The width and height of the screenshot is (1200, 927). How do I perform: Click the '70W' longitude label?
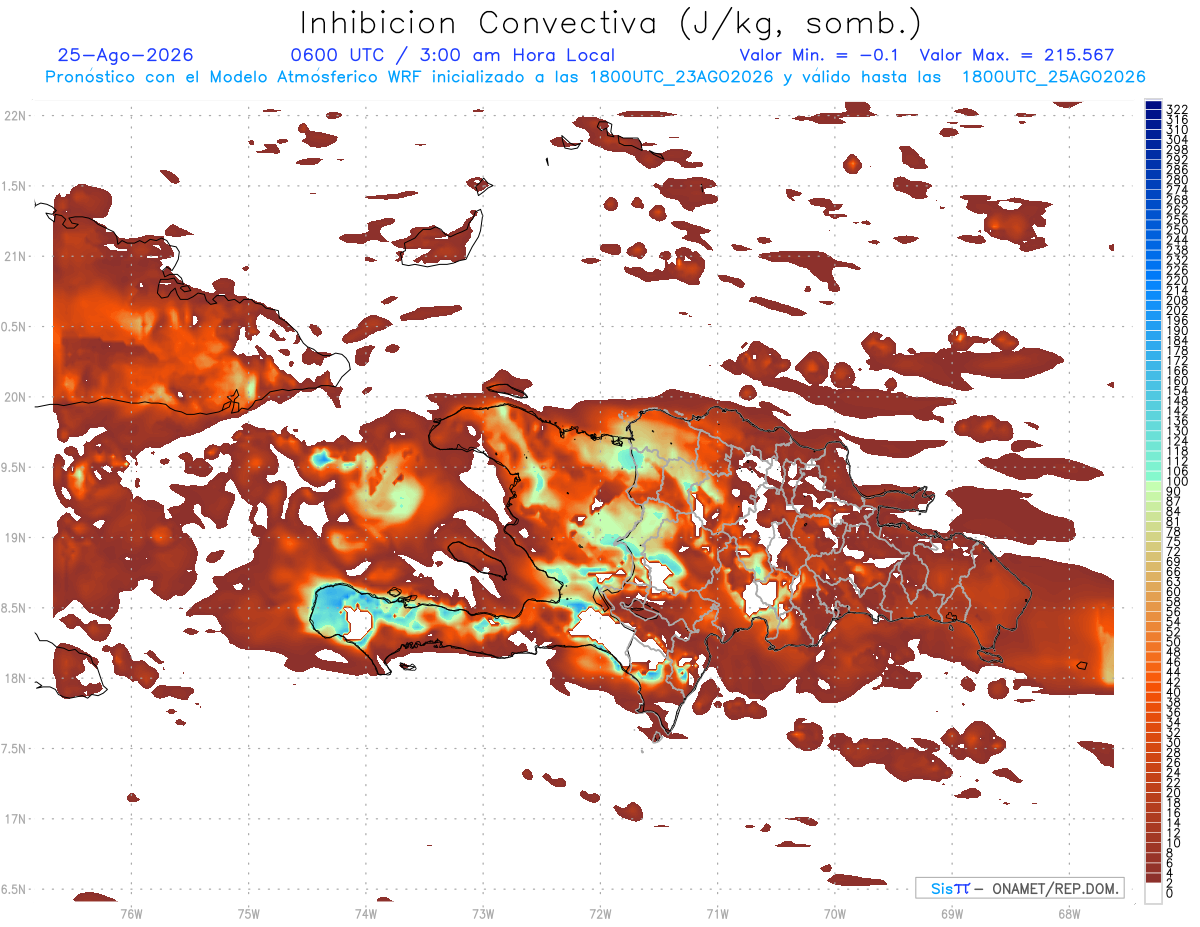click(835, 913)
